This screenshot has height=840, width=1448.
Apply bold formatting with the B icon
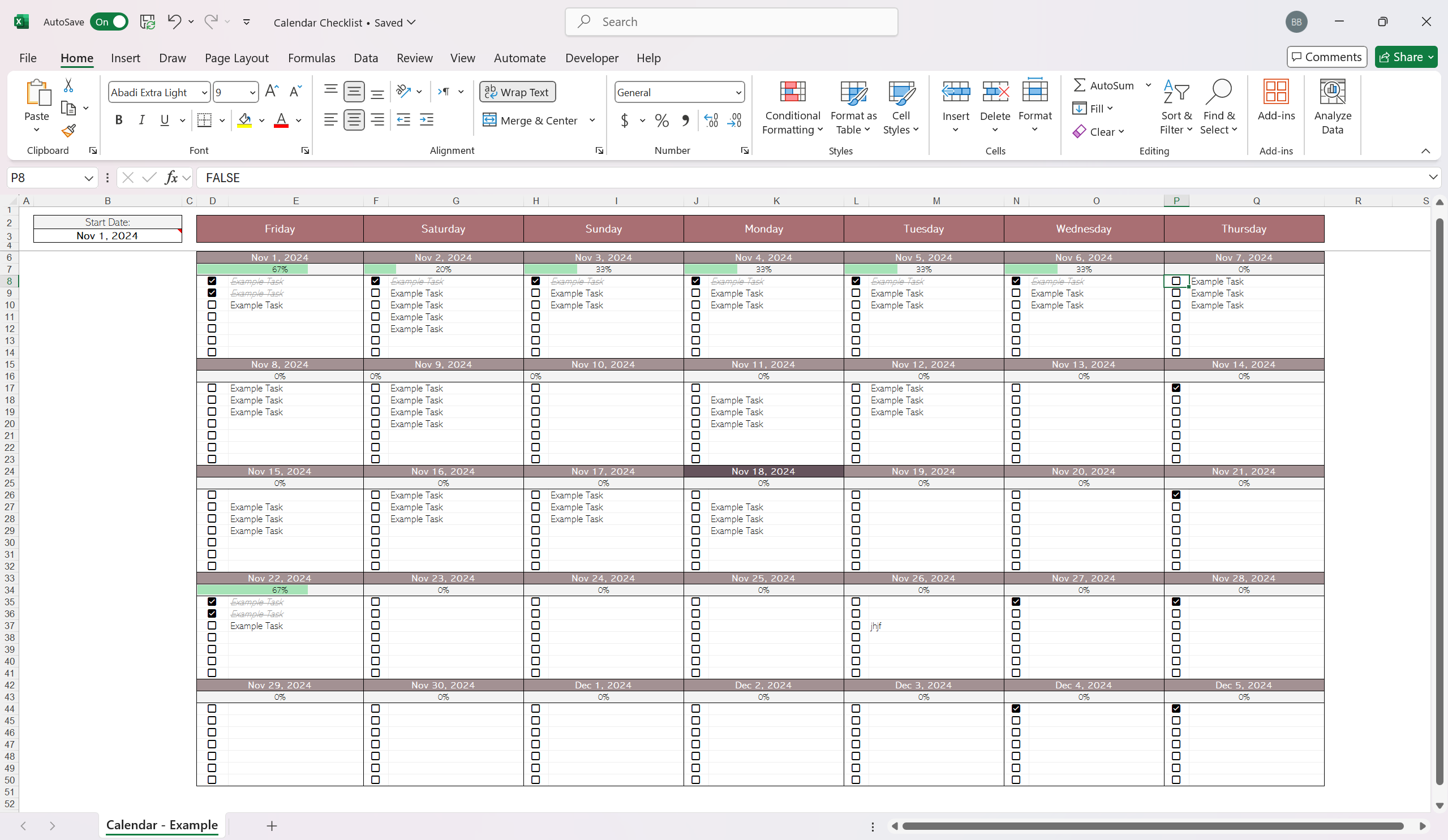(119, 120)
